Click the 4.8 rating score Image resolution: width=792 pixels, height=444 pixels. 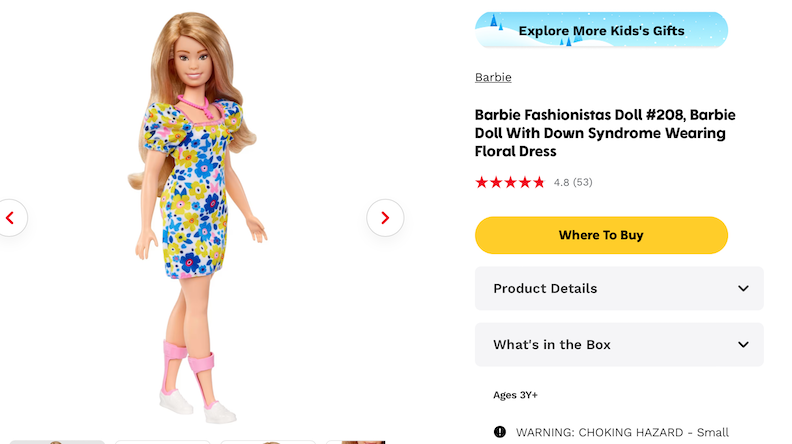point(561,182)
